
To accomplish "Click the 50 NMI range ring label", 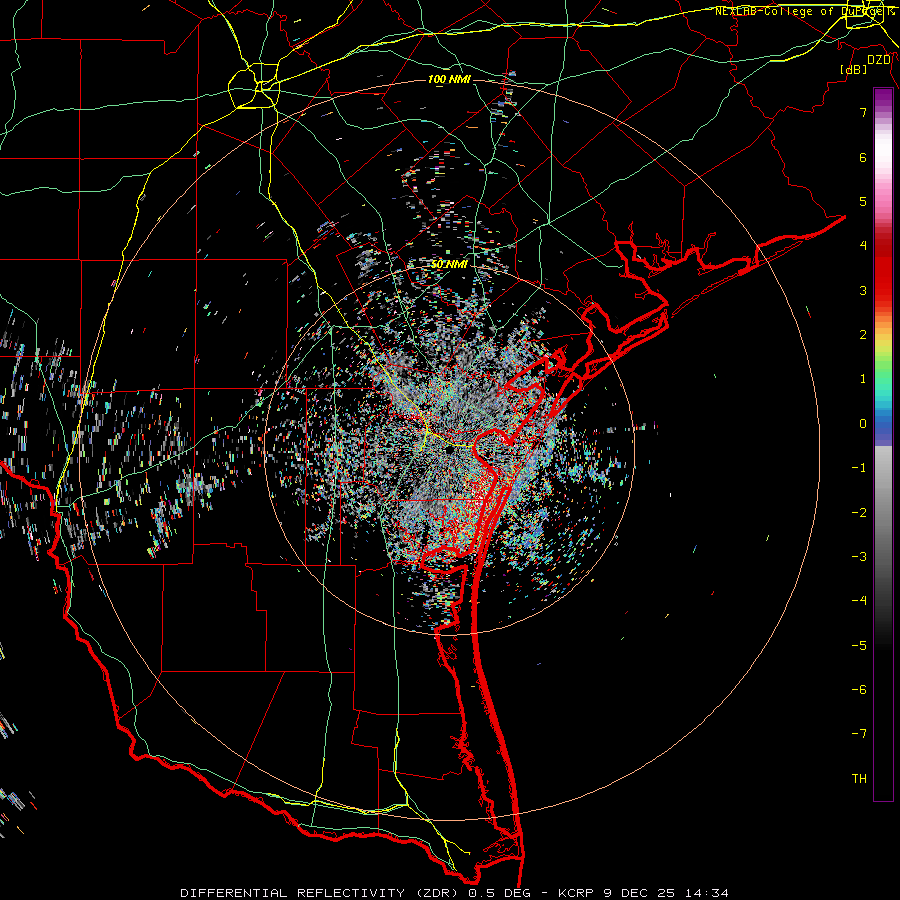I will click(449, 264).
